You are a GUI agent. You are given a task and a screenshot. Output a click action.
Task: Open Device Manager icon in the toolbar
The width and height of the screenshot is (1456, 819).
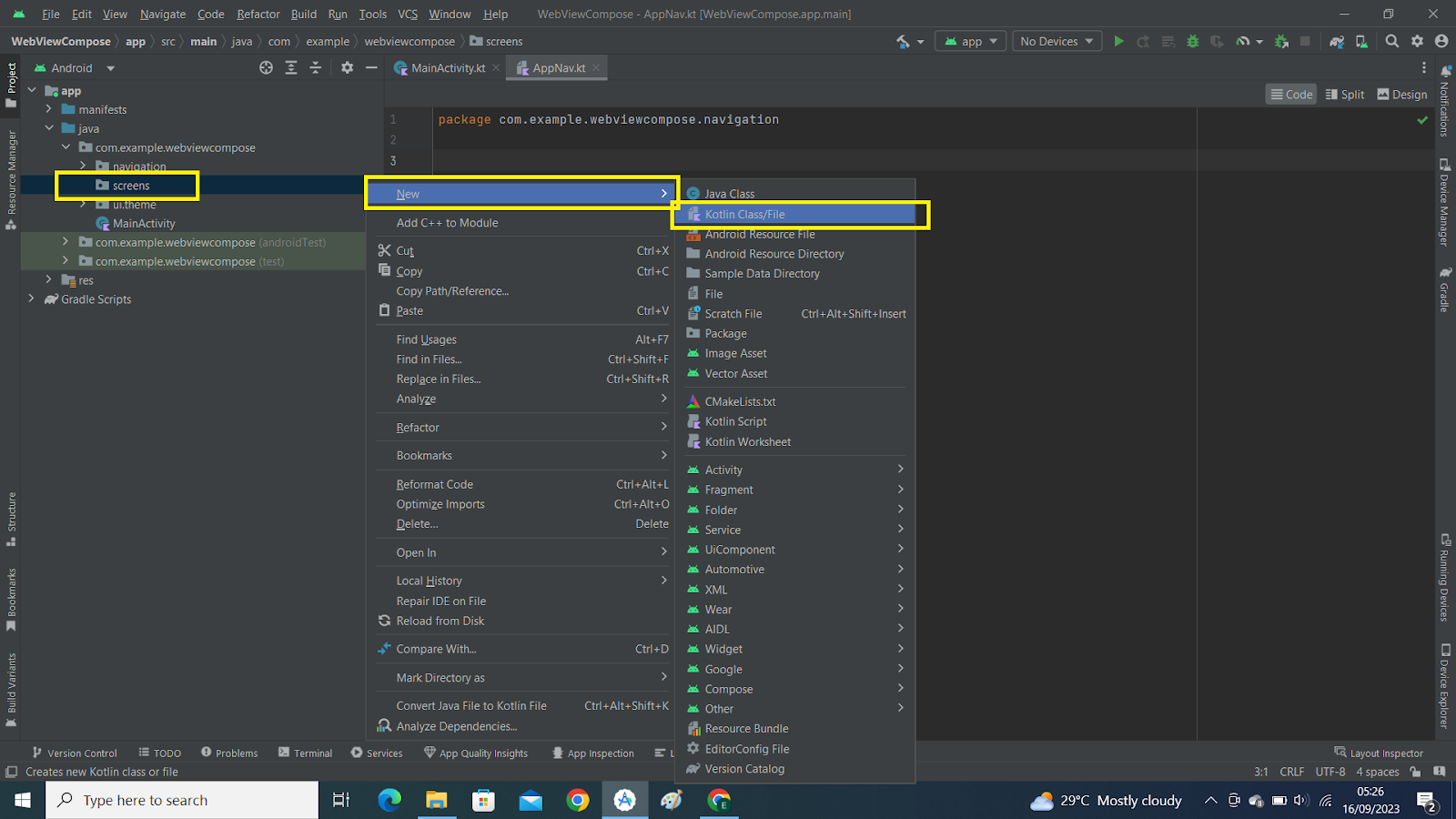(x=1361, y=41)
